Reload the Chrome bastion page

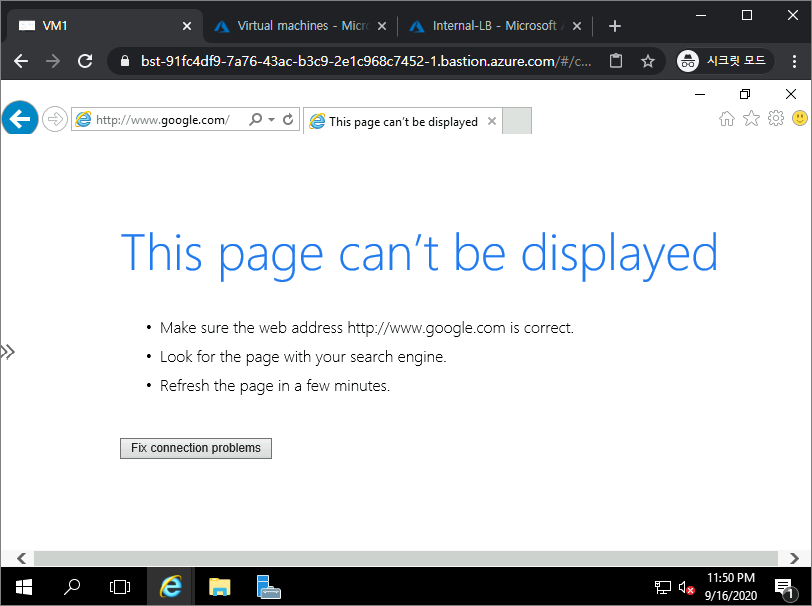coord(85,61)
